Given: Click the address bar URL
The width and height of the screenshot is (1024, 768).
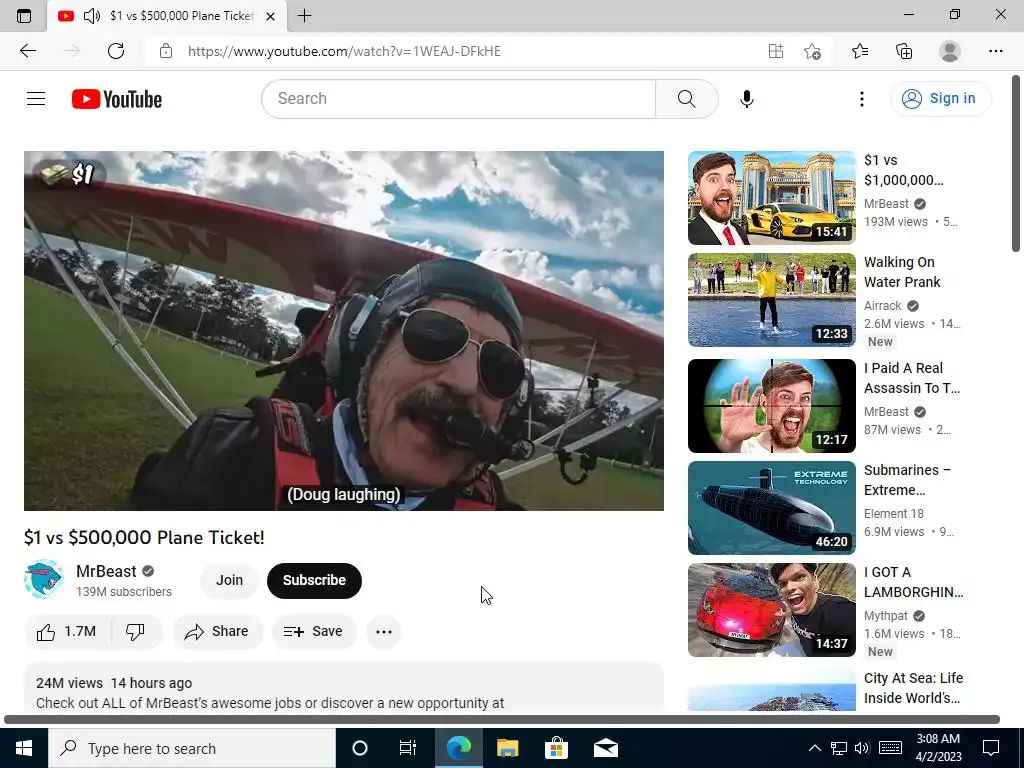Looking at the screenshot, I should (344, 51).
